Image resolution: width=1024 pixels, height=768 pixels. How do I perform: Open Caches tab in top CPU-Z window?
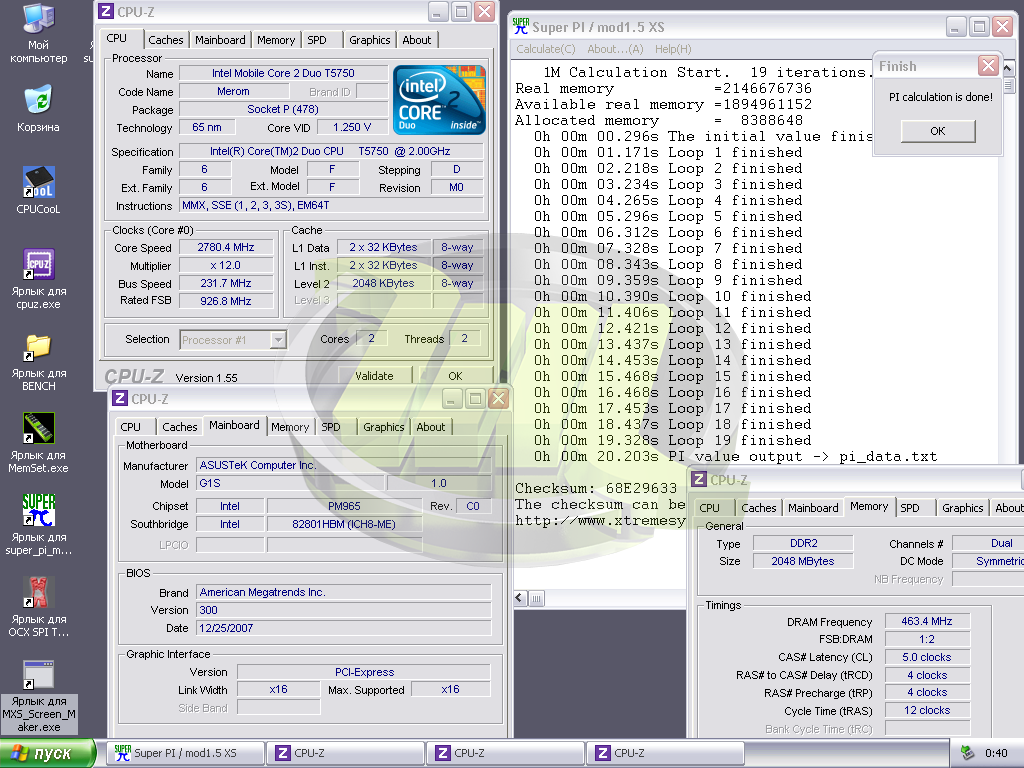click(166, 40)
